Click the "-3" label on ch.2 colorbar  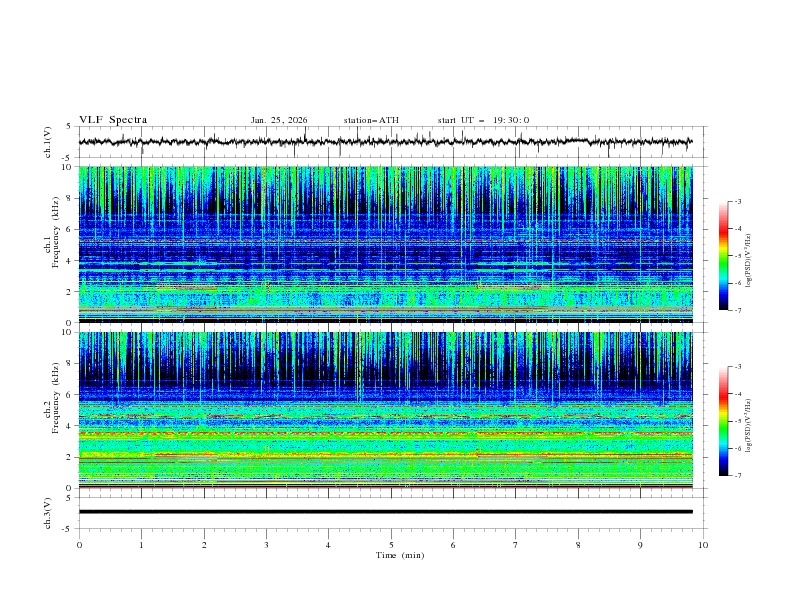pos(738,367)
